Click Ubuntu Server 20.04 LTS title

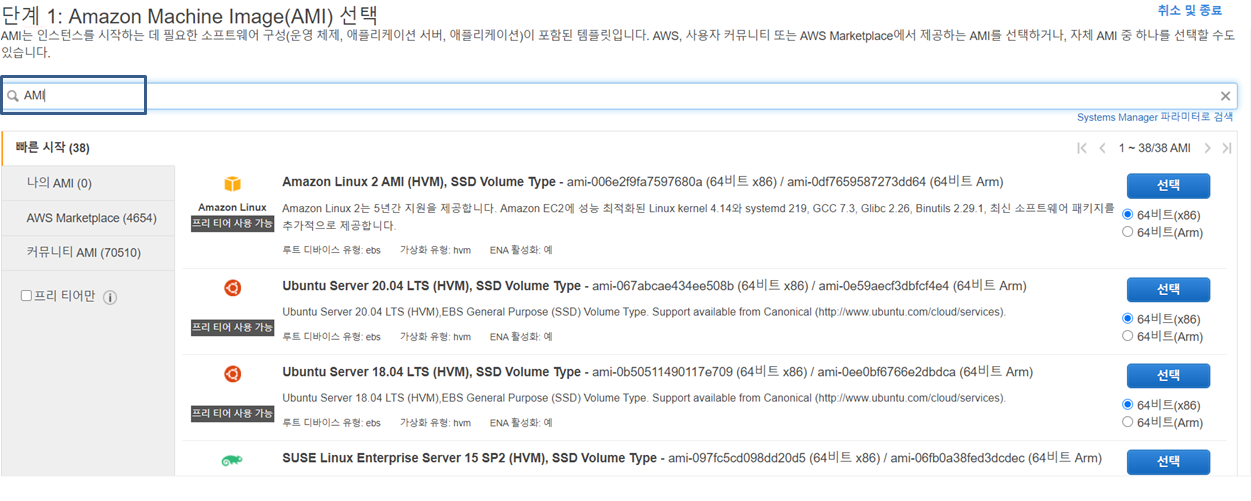[431, 286]
